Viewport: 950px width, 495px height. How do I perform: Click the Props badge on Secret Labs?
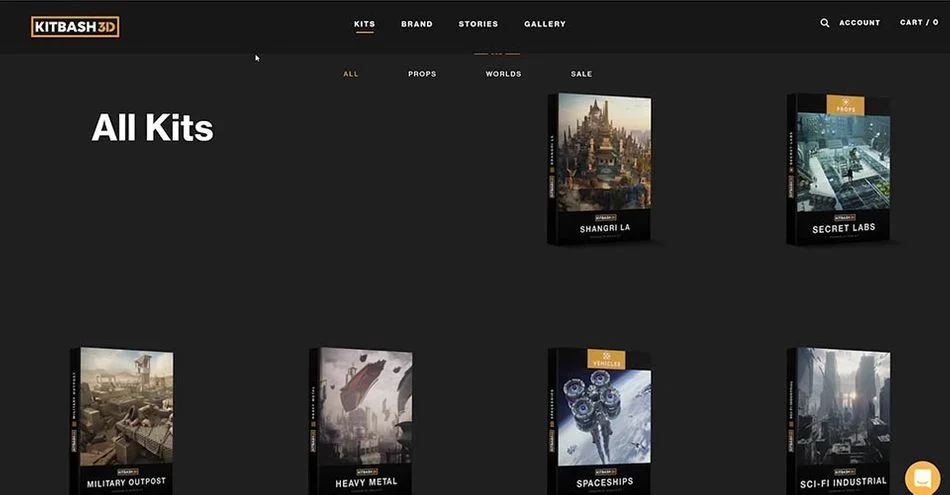pos(846,105)
